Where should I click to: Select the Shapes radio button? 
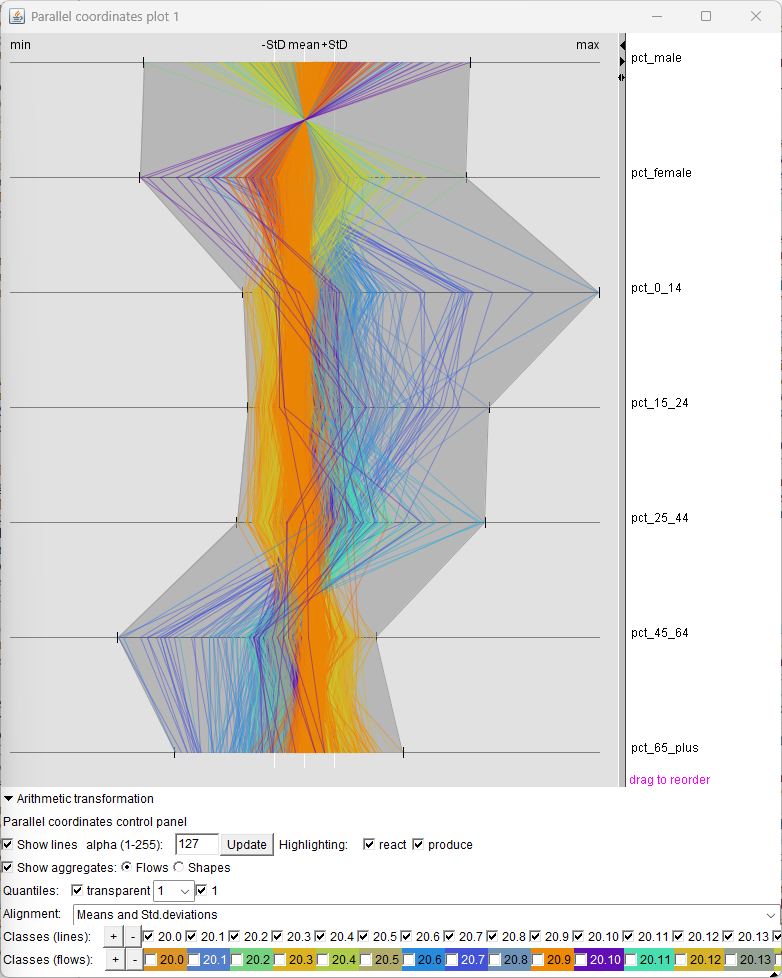(x=179, y=867)
